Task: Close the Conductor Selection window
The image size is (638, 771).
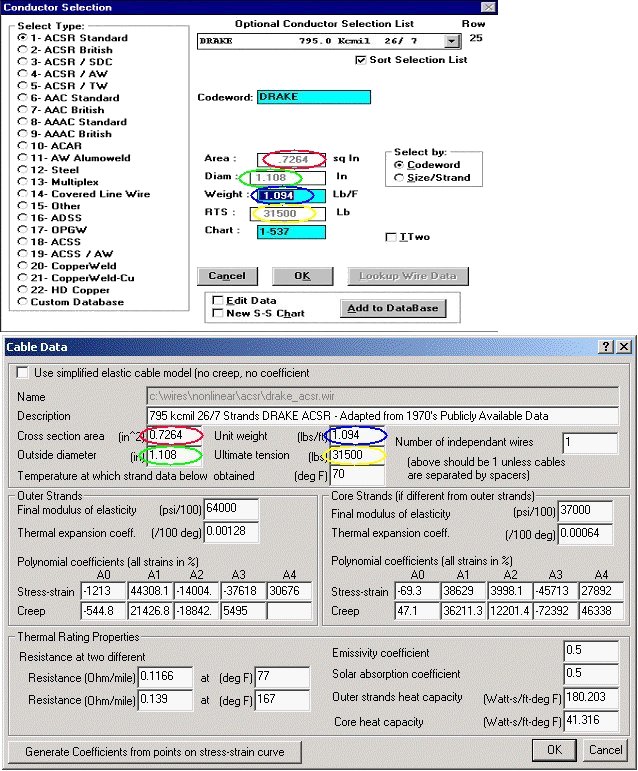Action: pos(488,7)
